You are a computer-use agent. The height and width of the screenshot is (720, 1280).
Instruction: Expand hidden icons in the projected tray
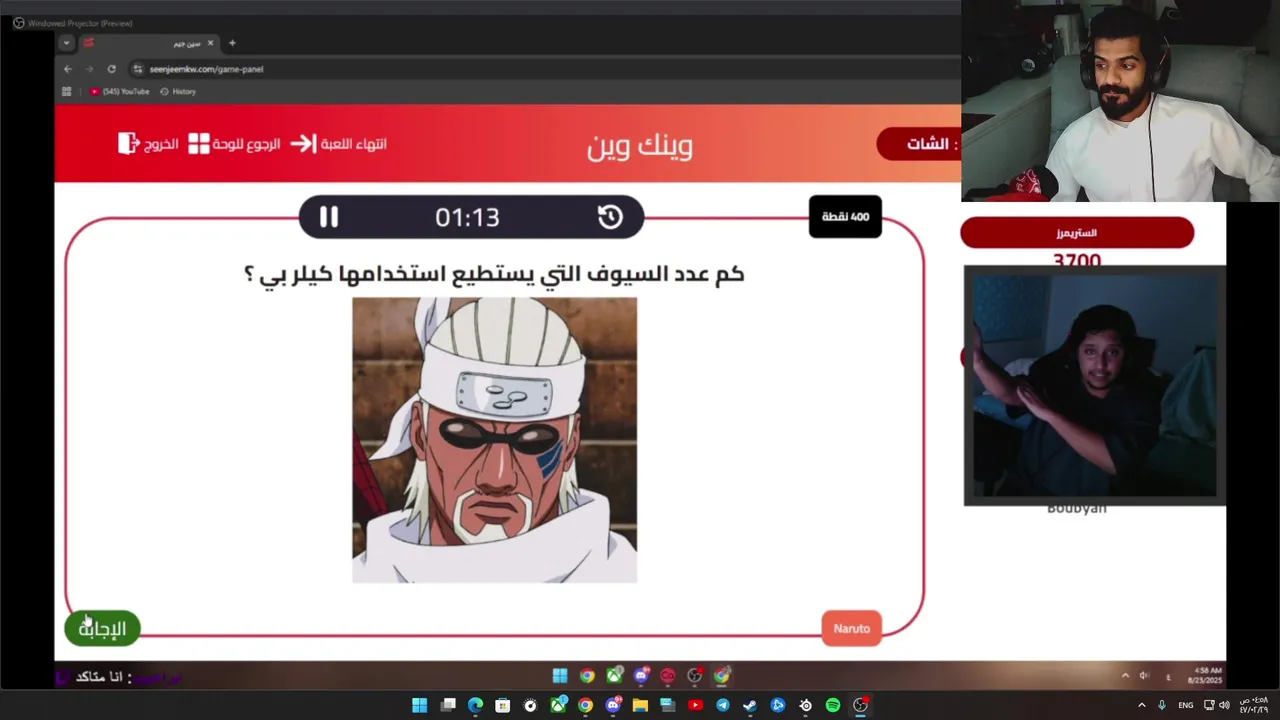tap(1125, 676)
